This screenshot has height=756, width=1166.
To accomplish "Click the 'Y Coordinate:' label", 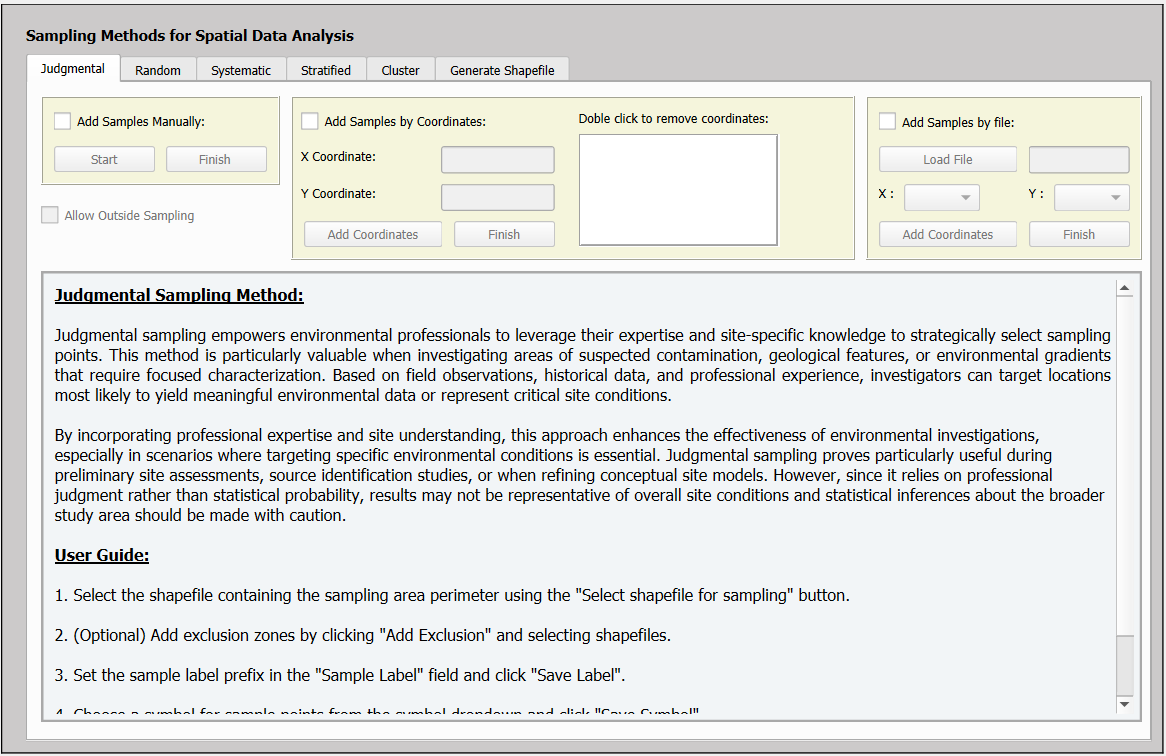I will 338,193.
